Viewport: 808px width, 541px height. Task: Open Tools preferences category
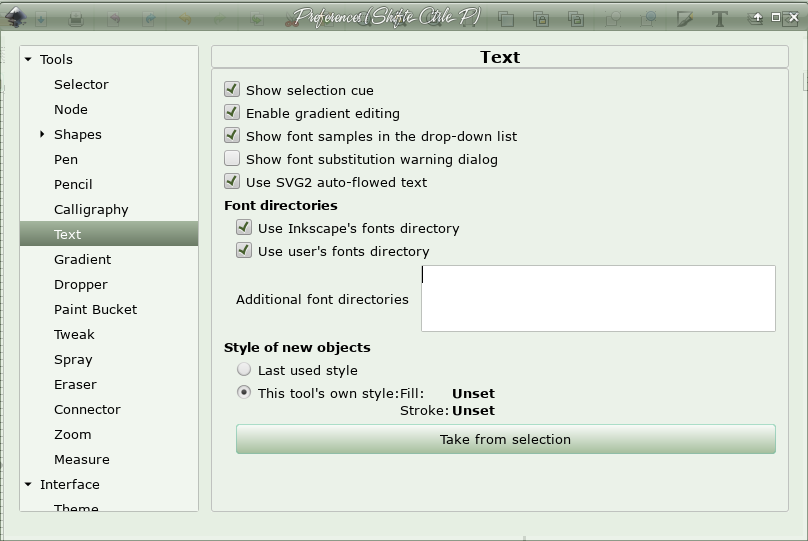(56, 59)
